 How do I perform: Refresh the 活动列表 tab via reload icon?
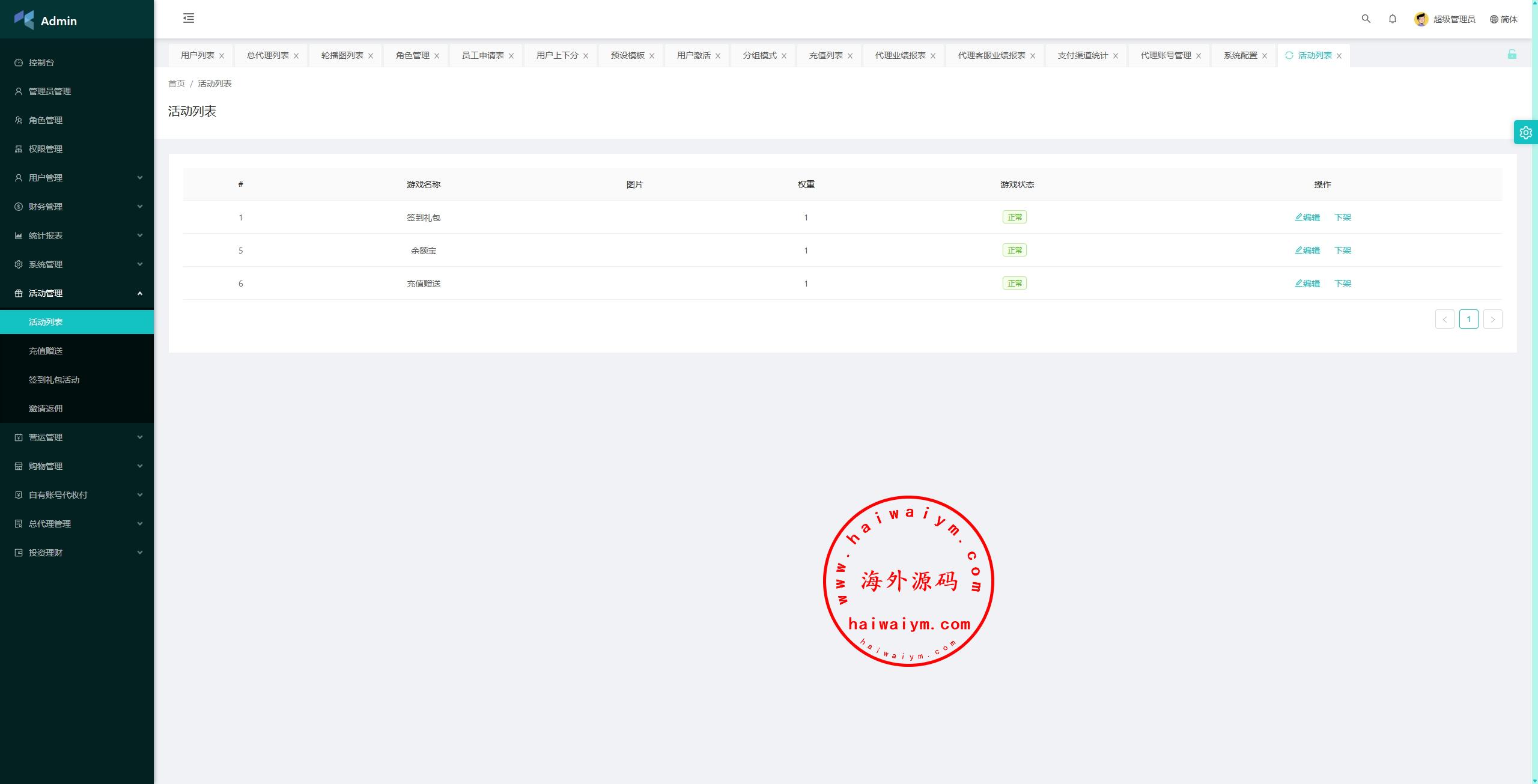pyautogui.click(x=1289, y=55)
